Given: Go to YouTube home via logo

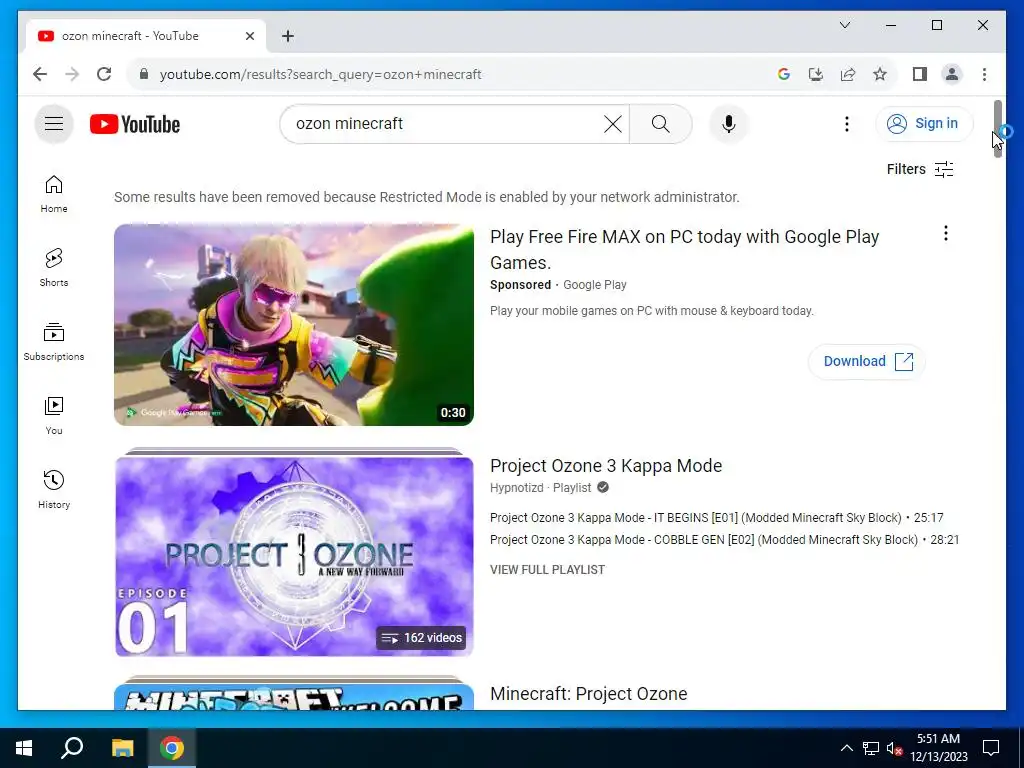Looking at the screenshot, I should [135, 124].
